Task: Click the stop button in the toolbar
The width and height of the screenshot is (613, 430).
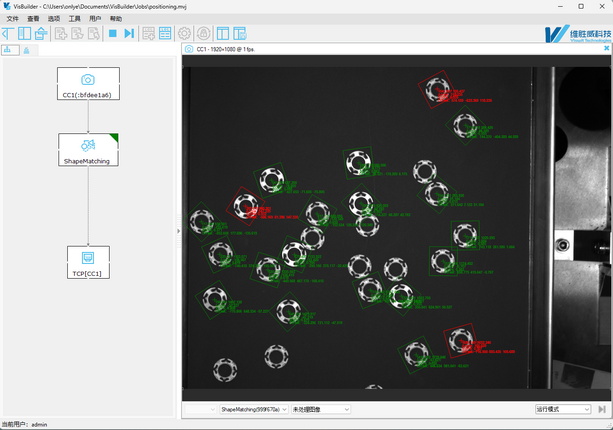Action: 113,34
